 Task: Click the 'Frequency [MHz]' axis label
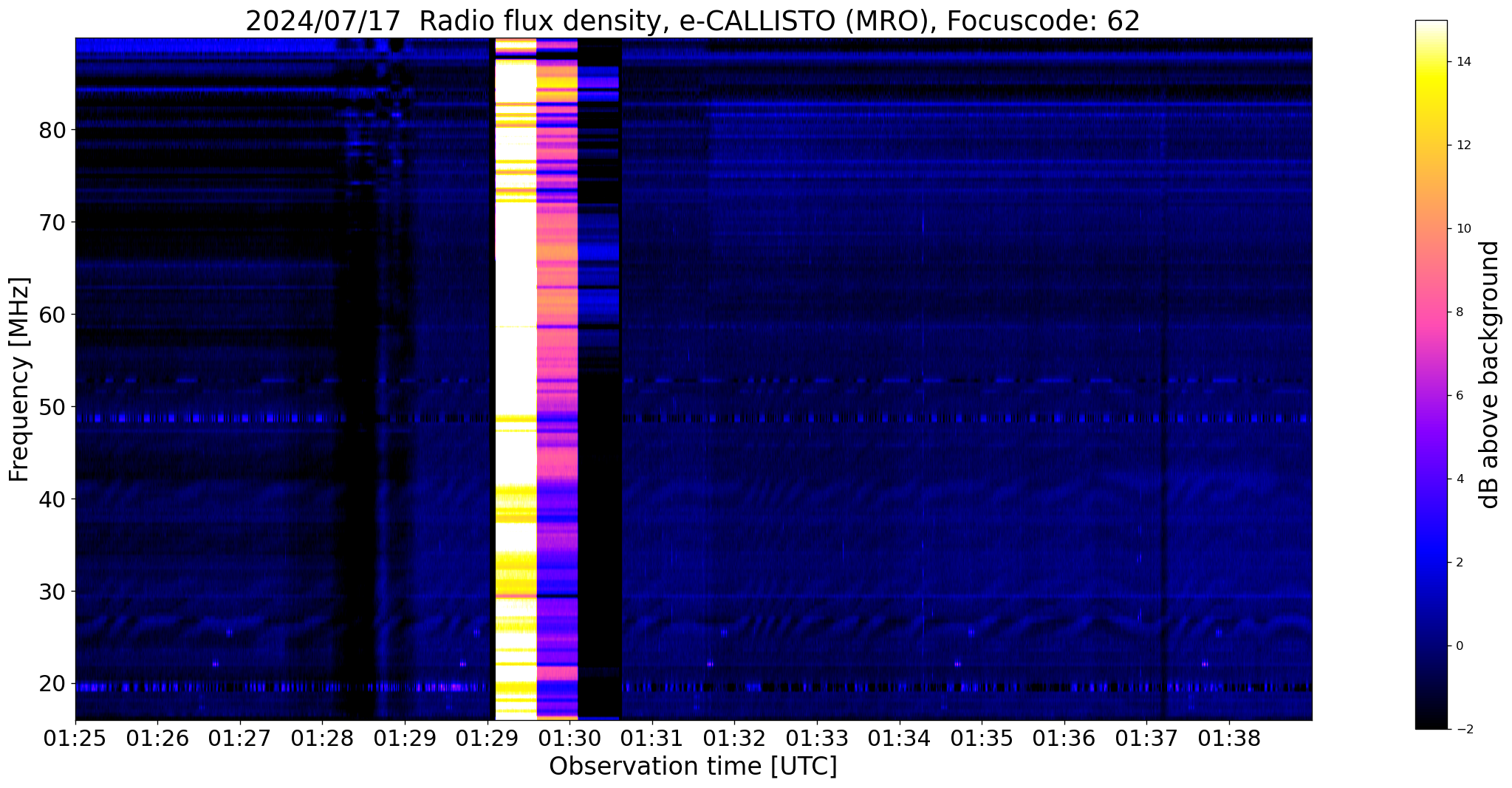coord(20,379)
